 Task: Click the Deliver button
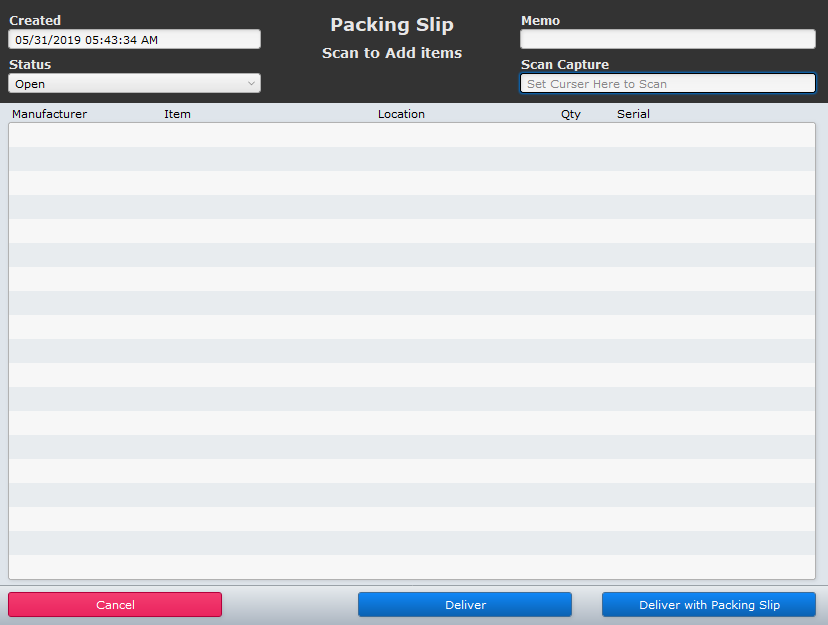464,604
